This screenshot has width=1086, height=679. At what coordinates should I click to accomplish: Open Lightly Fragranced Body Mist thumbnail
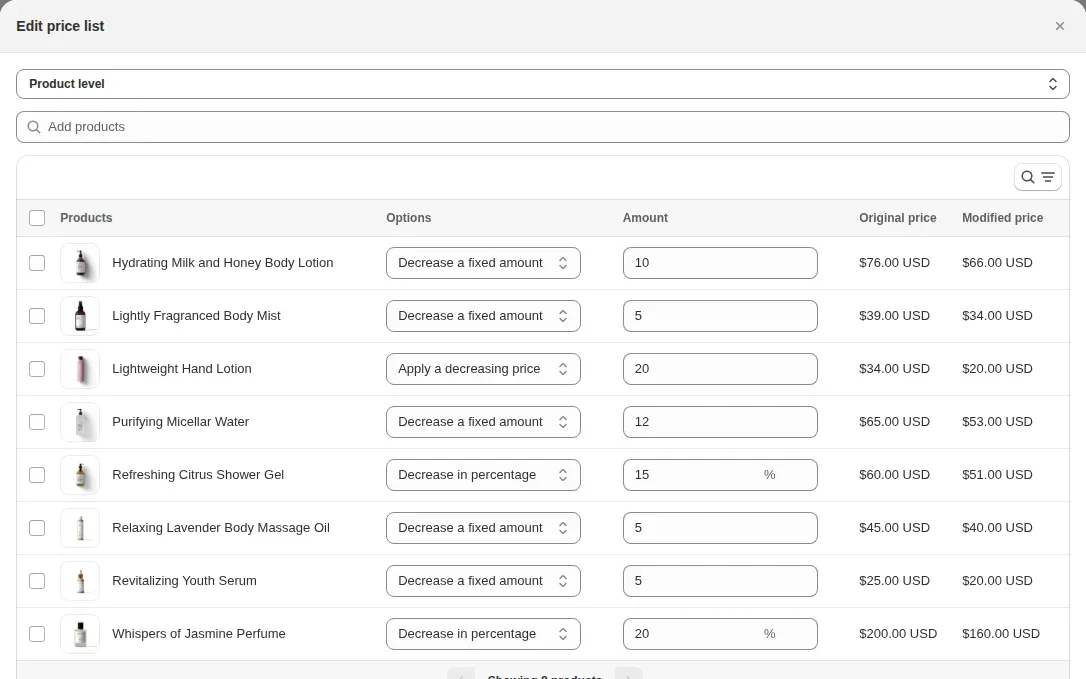click(x=80, y=316)
